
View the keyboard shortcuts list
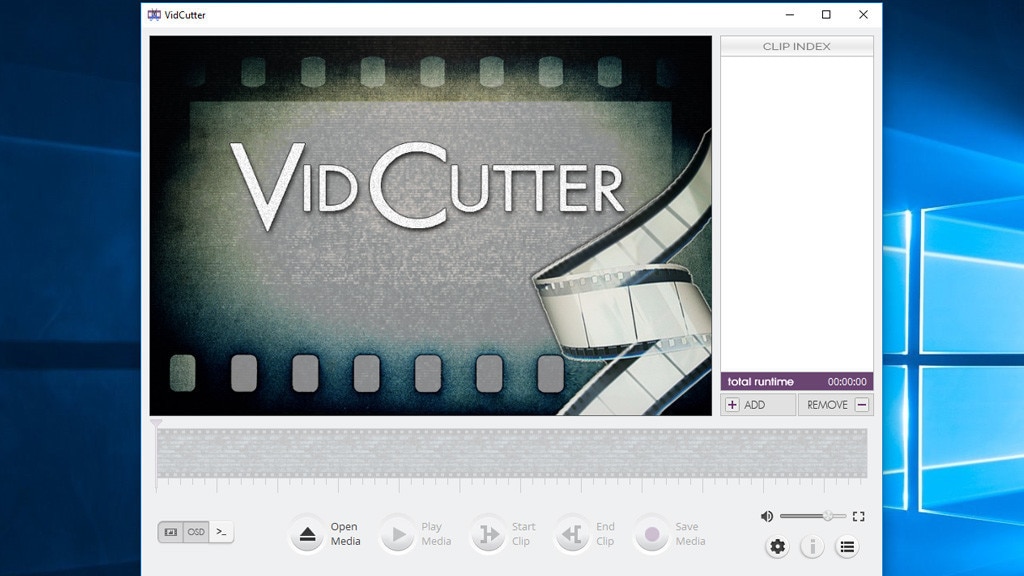coord(847,547)
